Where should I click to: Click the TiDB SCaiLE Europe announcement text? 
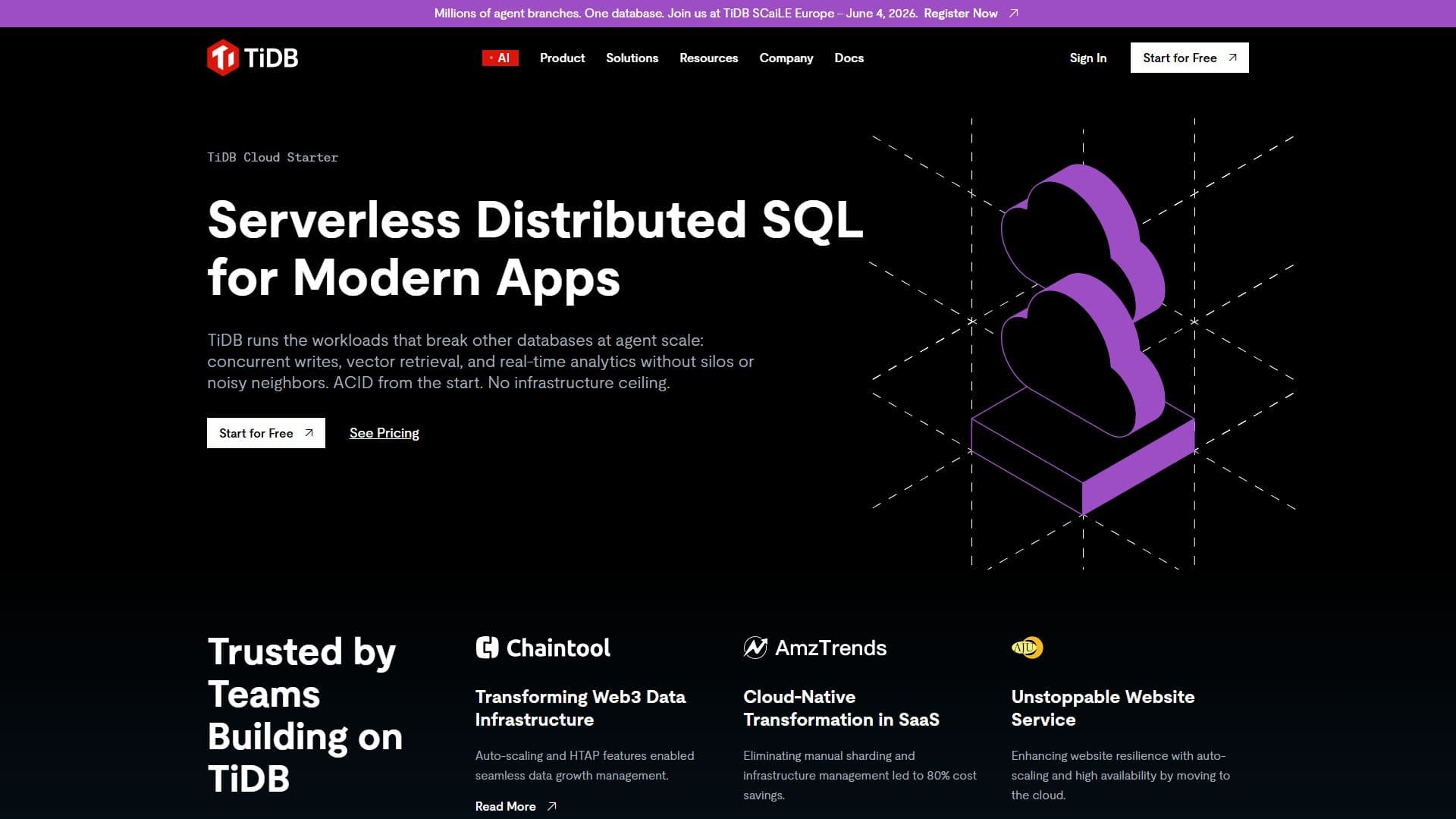click(676, 14)
